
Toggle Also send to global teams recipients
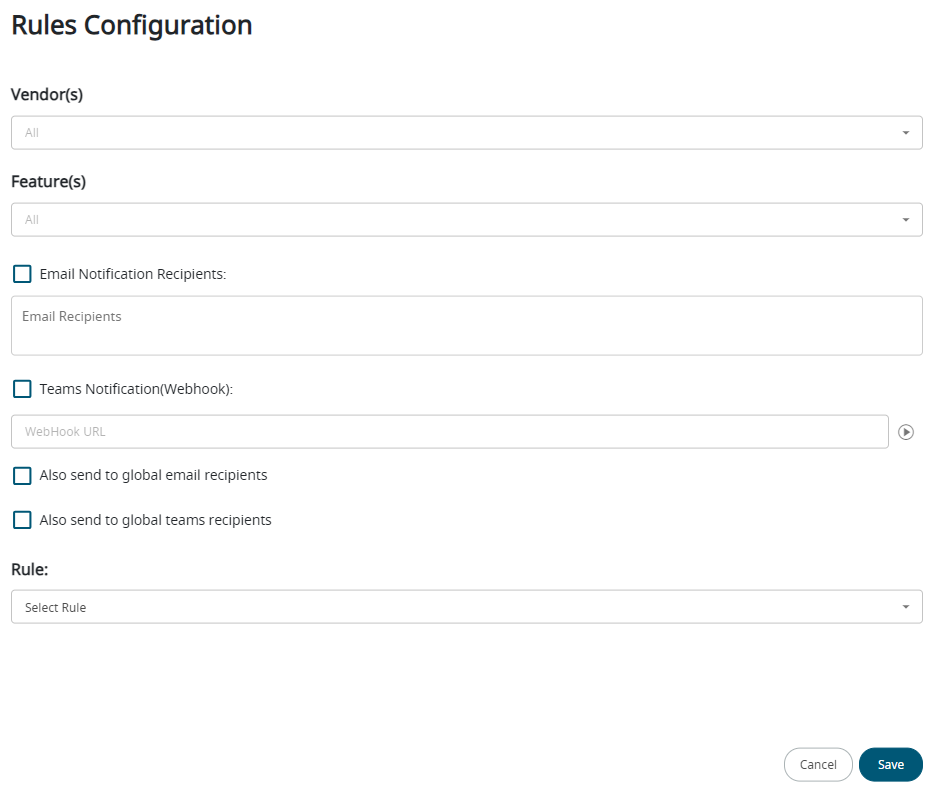tap(22, 520)
